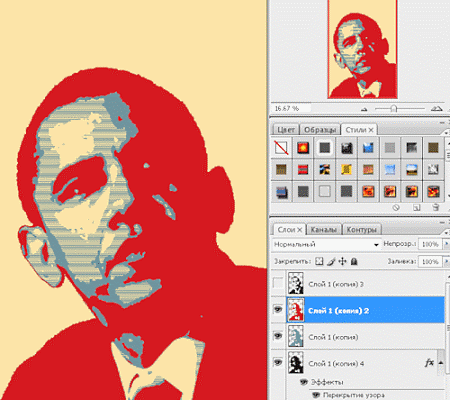The width and height of the screenshot is (450, 400).
Task: Show hidden layer Слой 1 (копия) 3
Action: point(278,283)
